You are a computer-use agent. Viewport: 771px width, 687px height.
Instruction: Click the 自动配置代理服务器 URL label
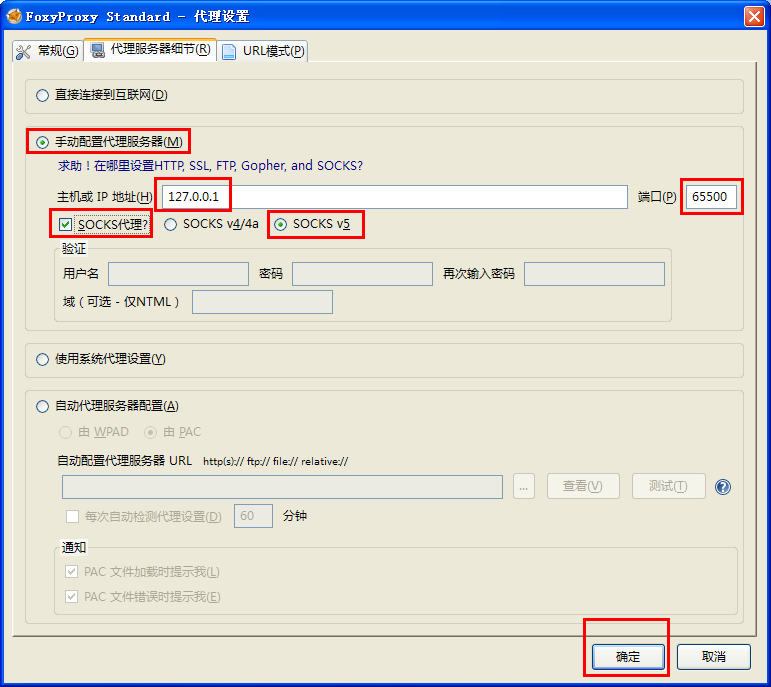pyautogui.click(x=124, y=461)
